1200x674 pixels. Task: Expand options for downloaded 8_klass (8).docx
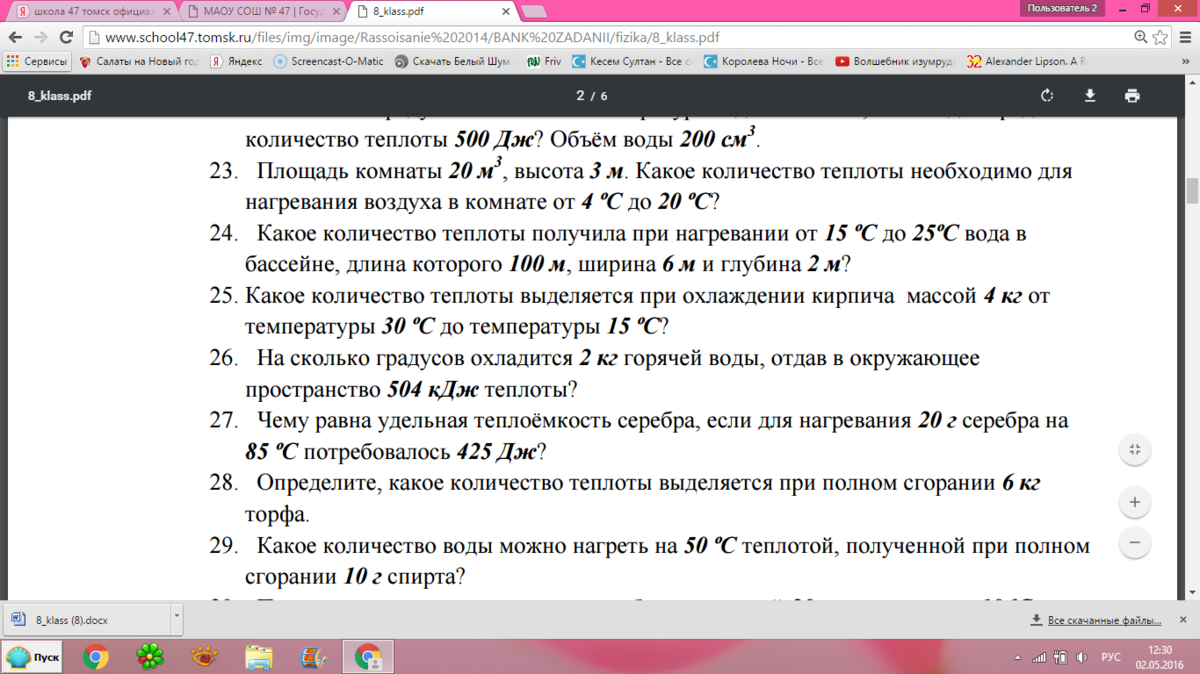177,617
